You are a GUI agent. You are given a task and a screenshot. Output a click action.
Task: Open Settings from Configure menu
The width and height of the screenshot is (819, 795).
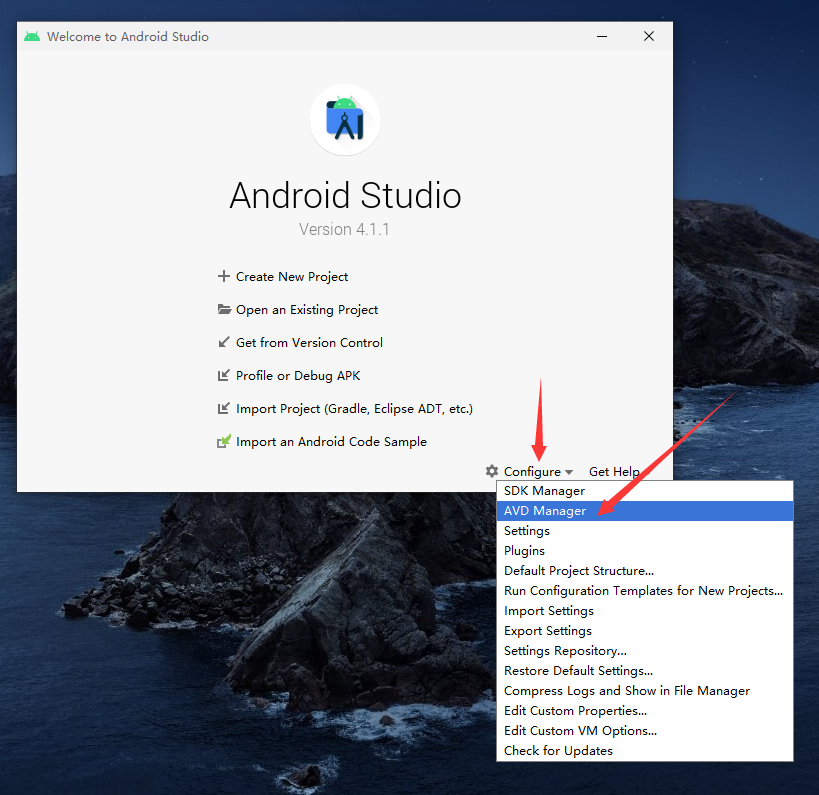pyautogui.click(x=645, y=531)
